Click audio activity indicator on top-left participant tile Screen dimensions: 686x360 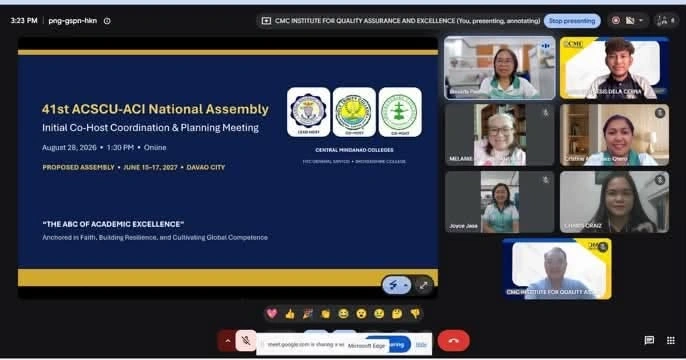pyautogui.click(x=546, y=45)
